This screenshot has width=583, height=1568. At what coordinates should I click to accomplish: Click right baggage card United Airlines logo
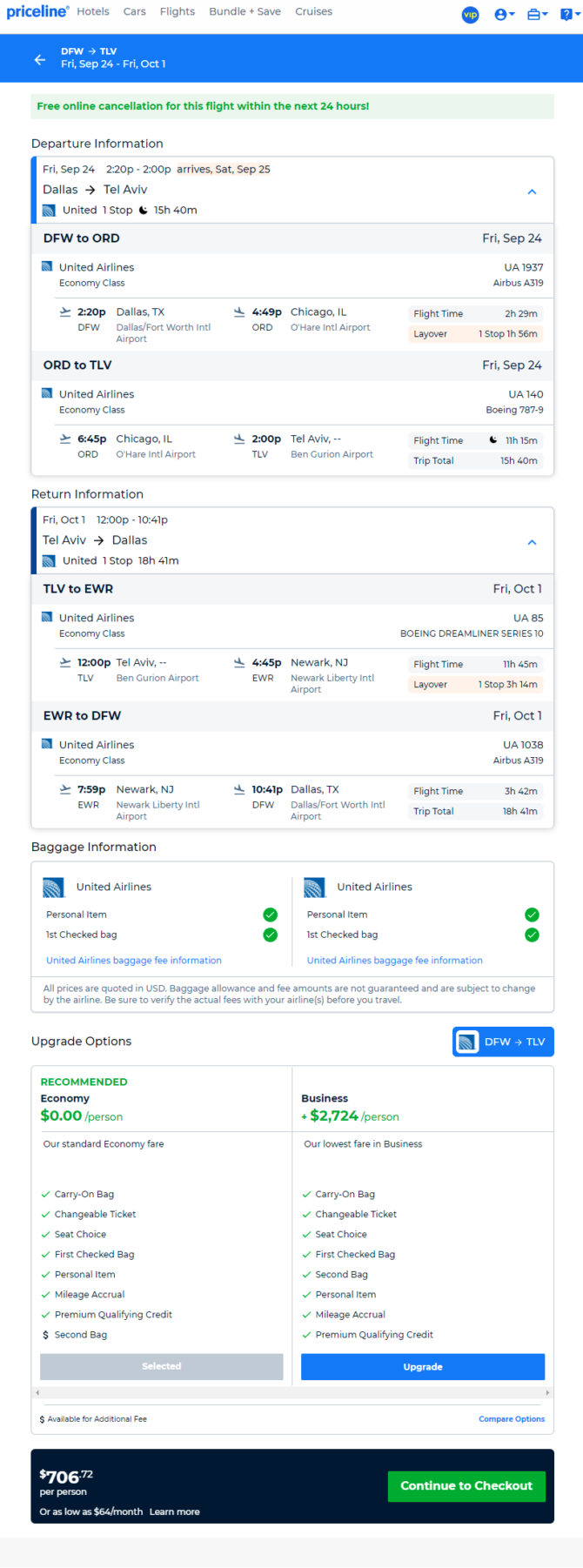click(x=315, y=888)
